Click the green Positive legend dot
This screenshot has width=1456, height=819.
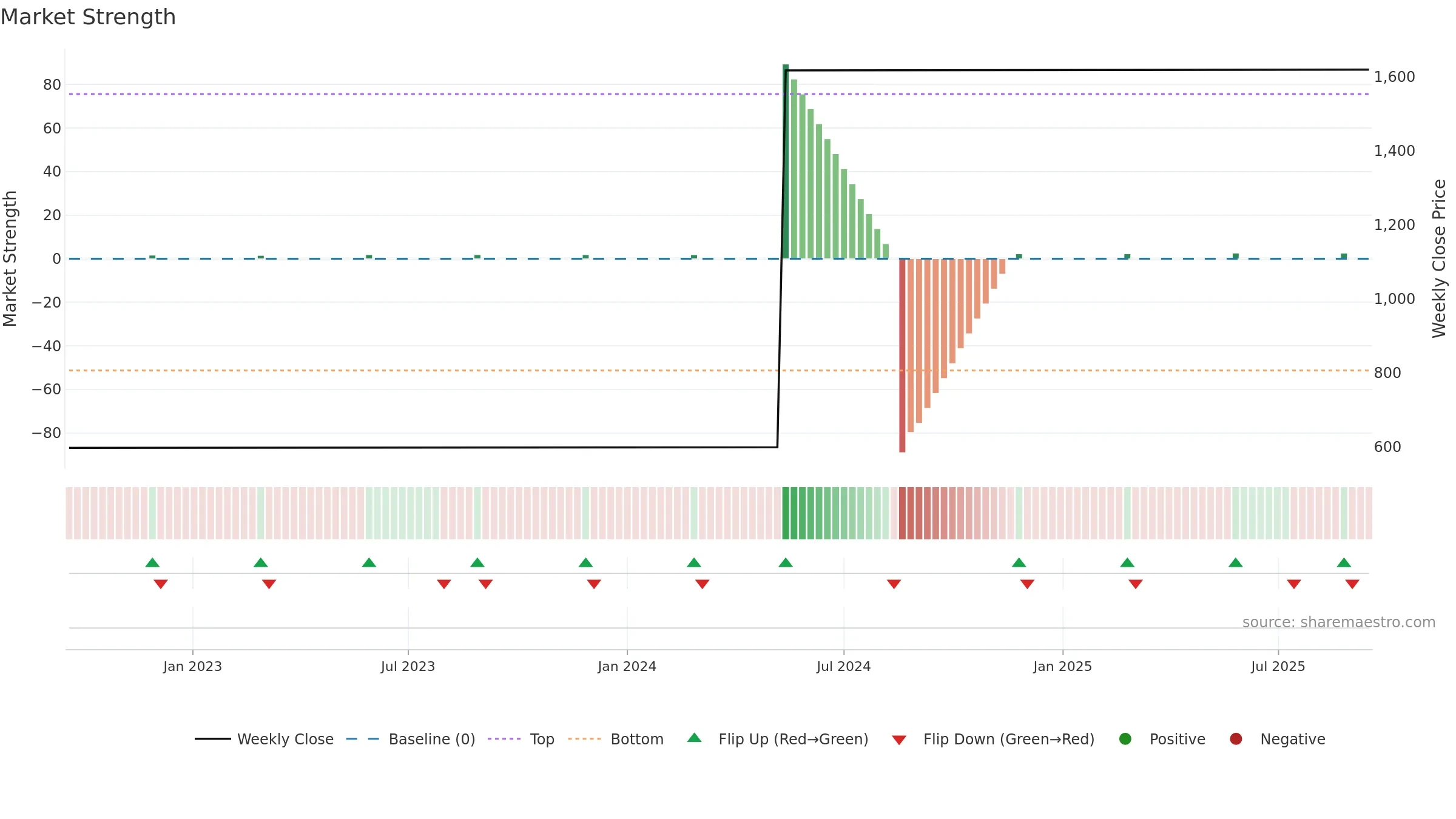1125,739
